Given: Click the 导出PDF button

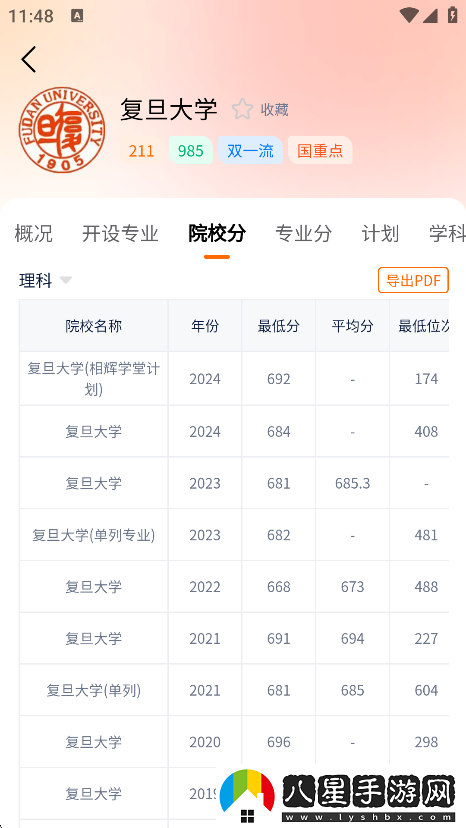Looking at the screenshot, I should point(413,280).
